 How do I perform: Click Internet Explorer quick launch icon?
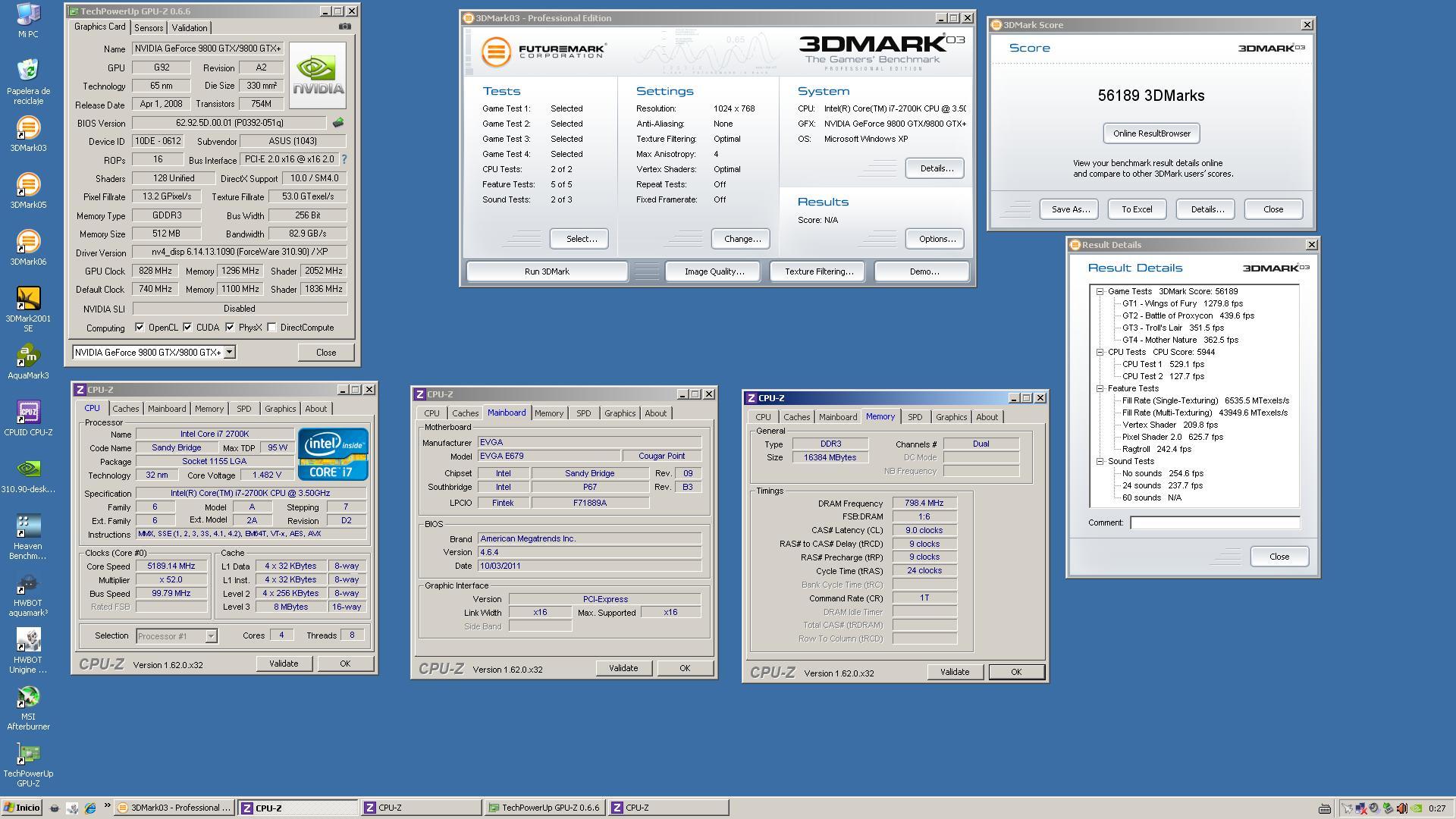tap(90, 808)
